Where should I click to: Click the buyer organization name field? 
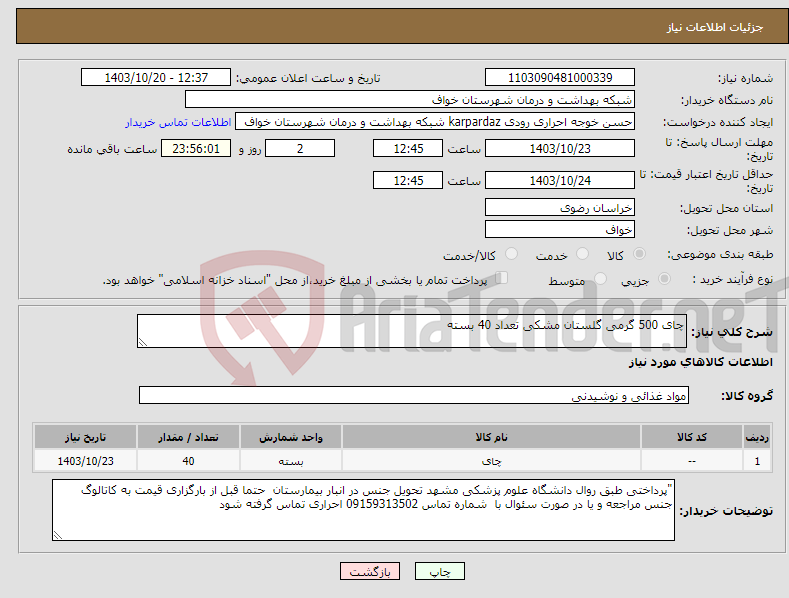click(410, 100)
